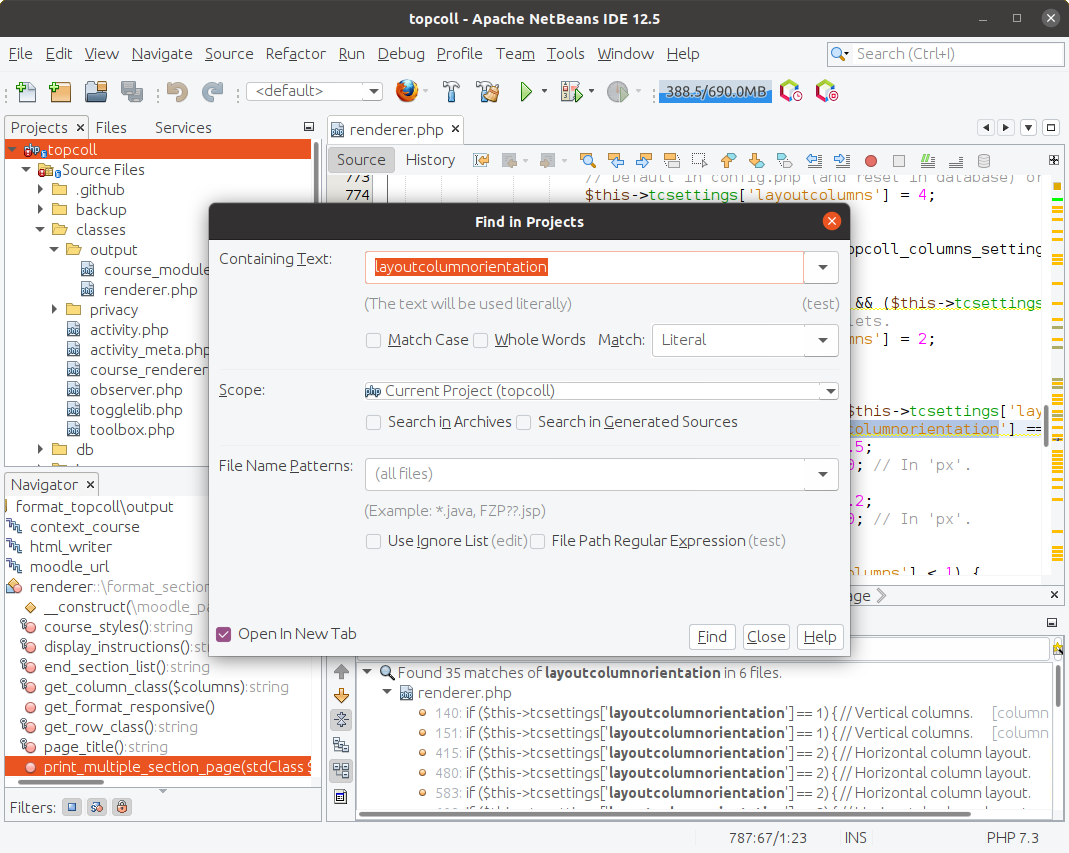
Task: Click the Redo arrow icon
Action: [x=212, y=91]
